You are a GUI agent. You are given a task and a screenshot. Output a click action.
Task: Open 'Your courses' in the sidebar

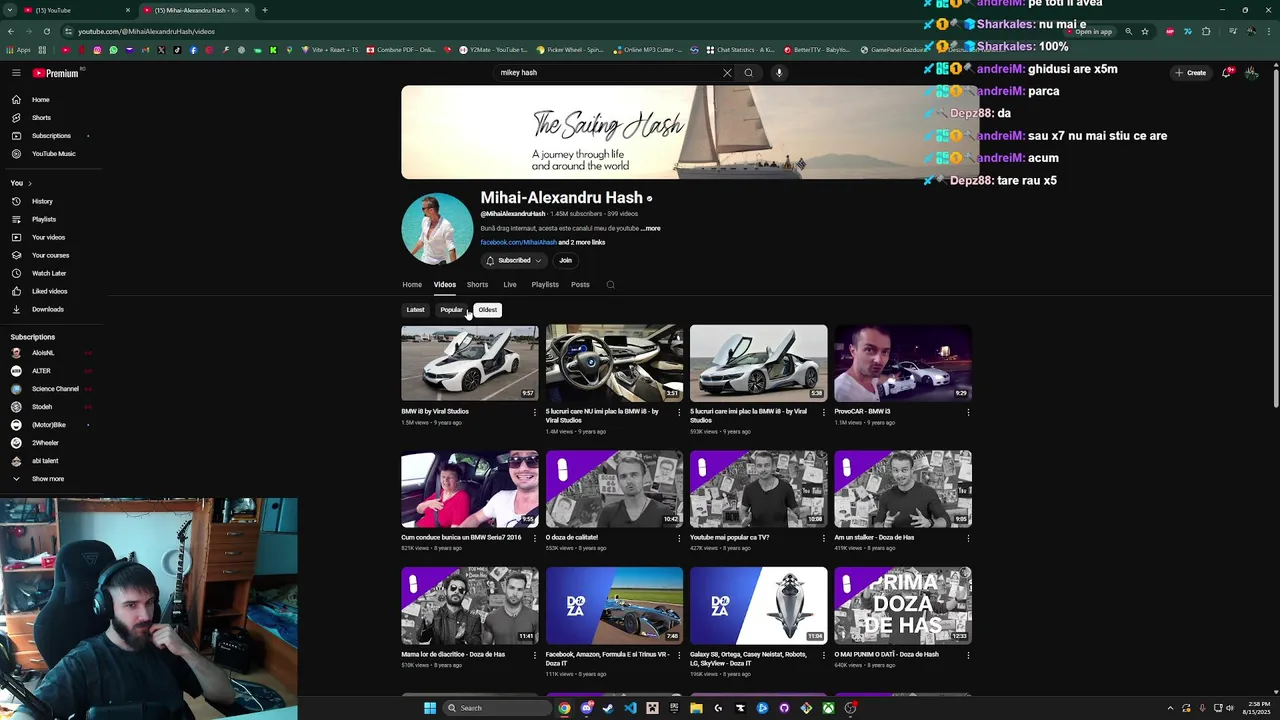point(50,255)
